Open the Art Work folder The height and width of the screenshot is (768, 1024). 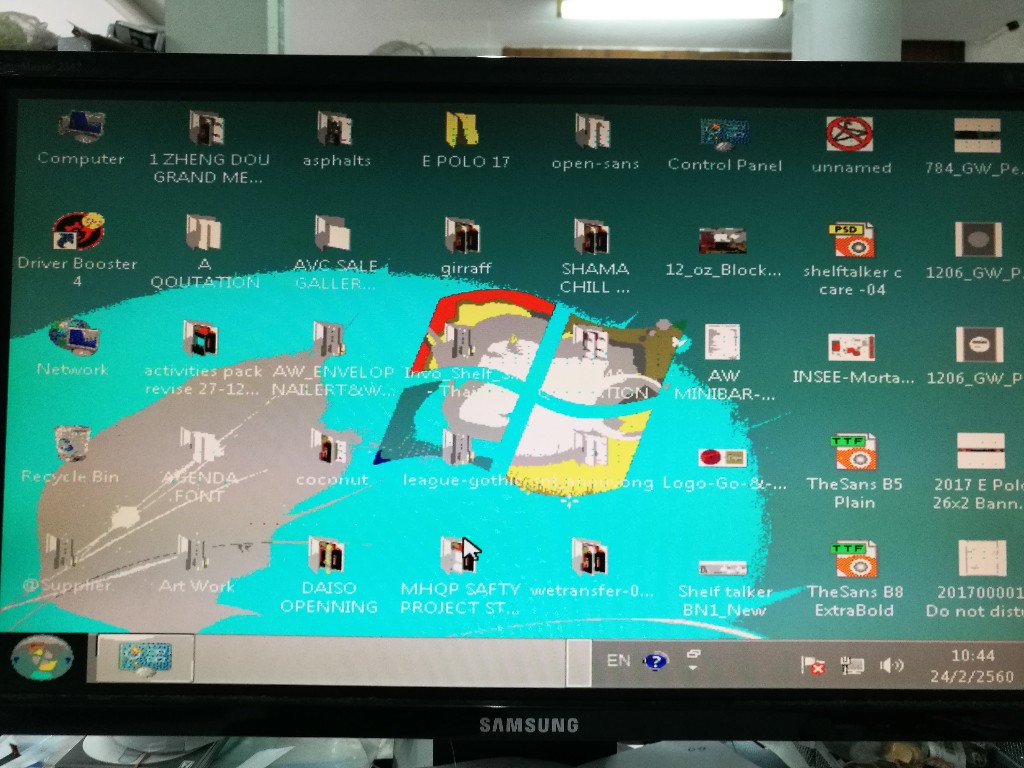point(193,553)
